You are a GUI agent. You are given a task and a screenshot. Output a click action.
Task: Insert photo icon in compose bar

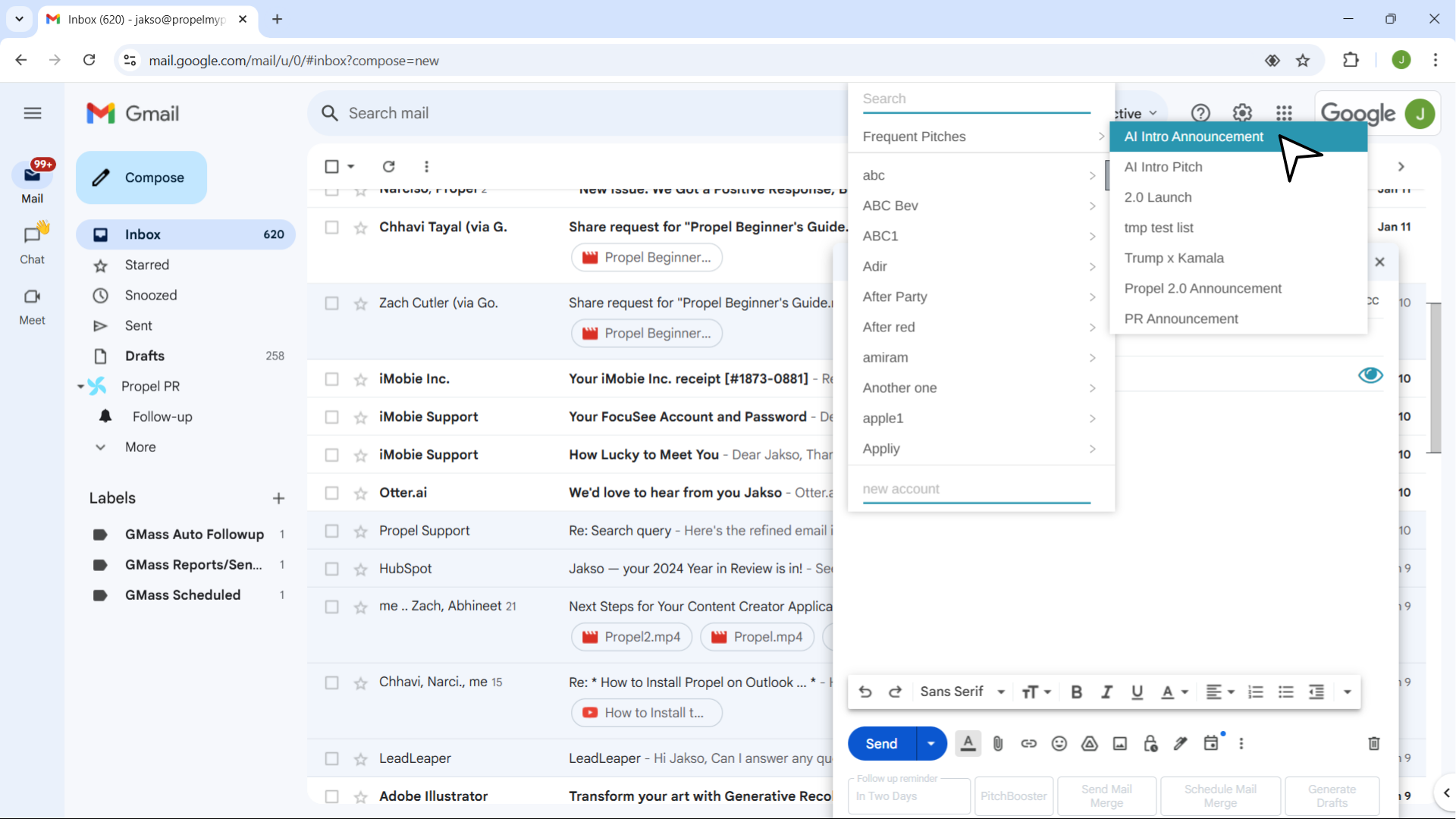(x=1120, y=744)
